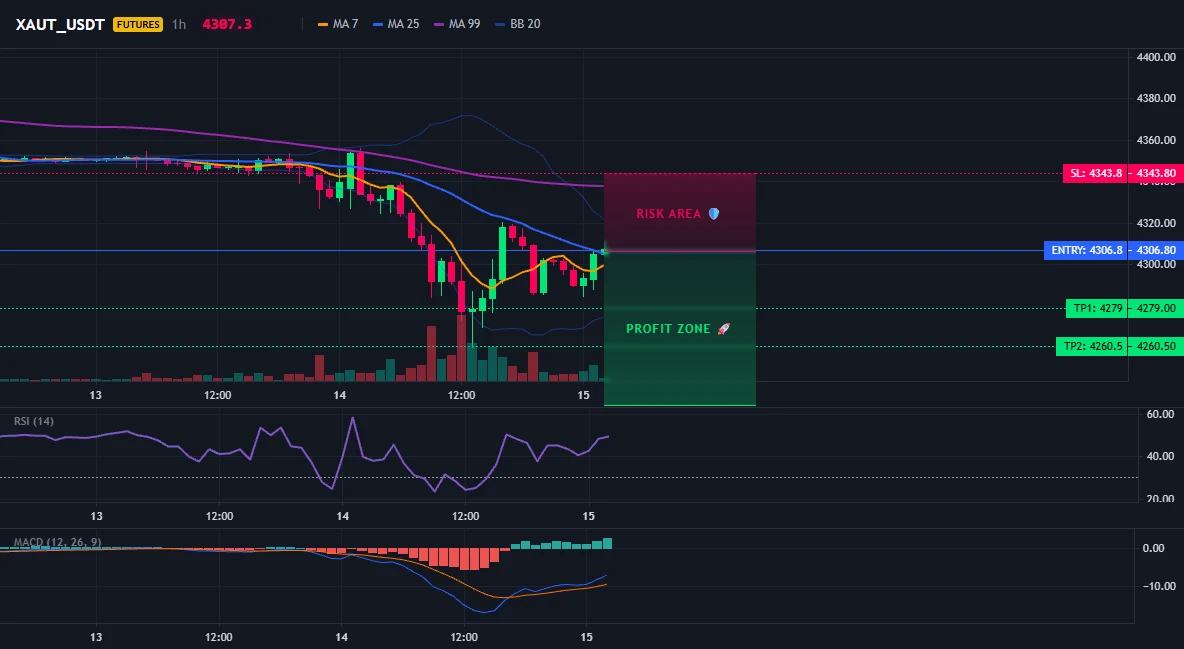Click the rocket icon in profit zone

pos(723,329)
